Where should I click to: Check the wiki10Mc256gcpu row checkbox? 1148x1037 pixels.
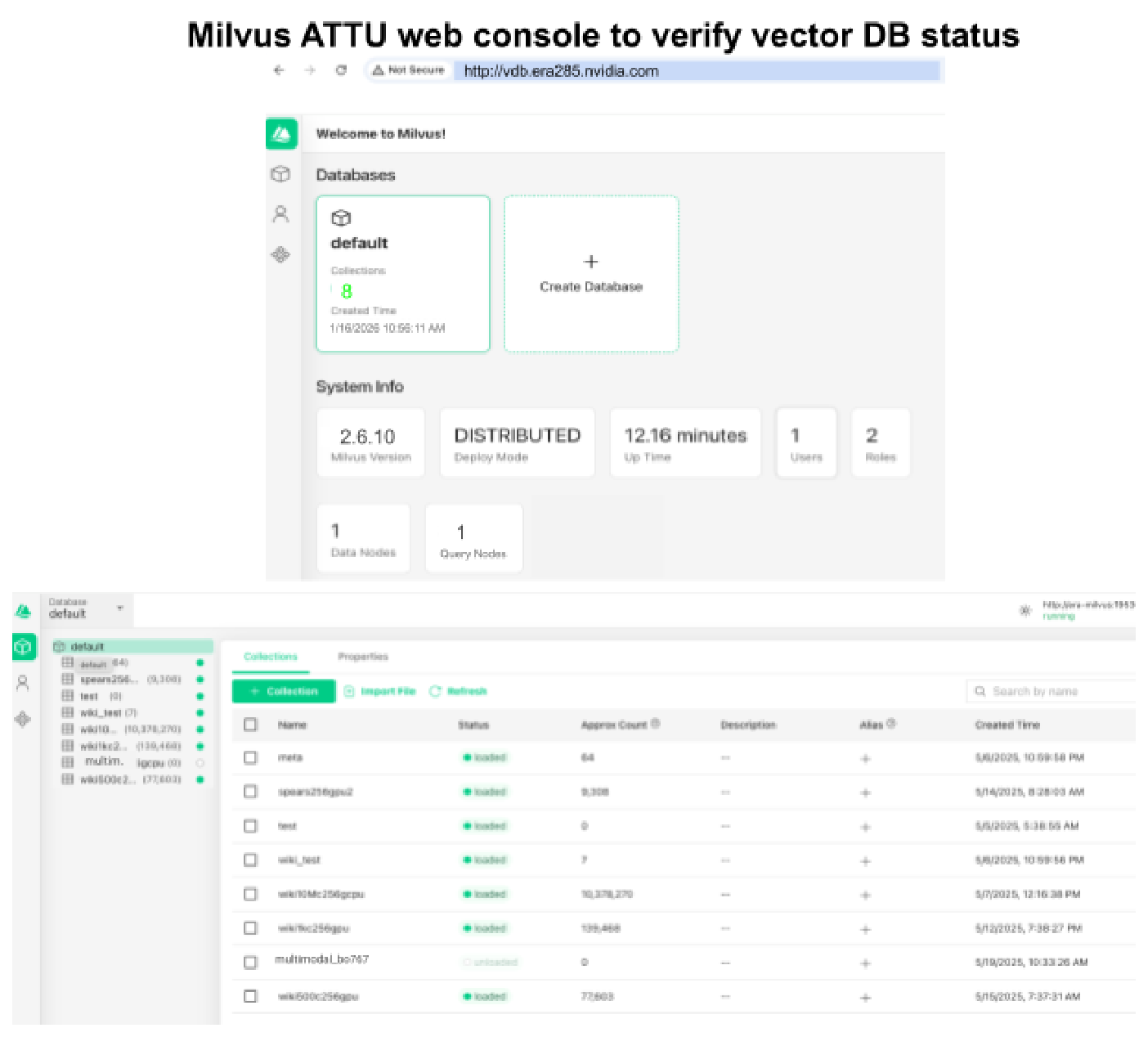coord(250,894)
